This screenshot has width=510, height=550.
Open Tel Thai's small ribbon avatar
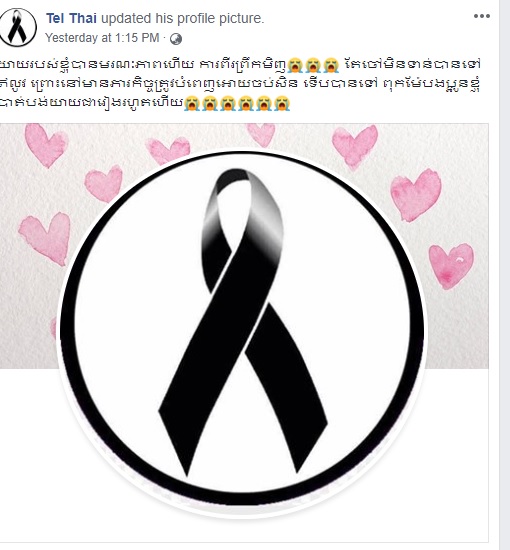(x=18, y=27)
